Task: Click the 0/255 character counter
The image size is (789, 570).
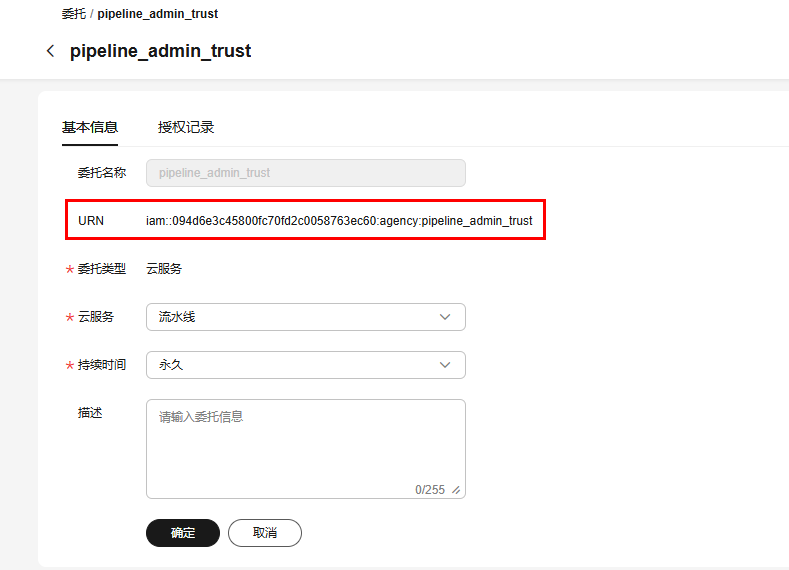Action: click(430, 490)
